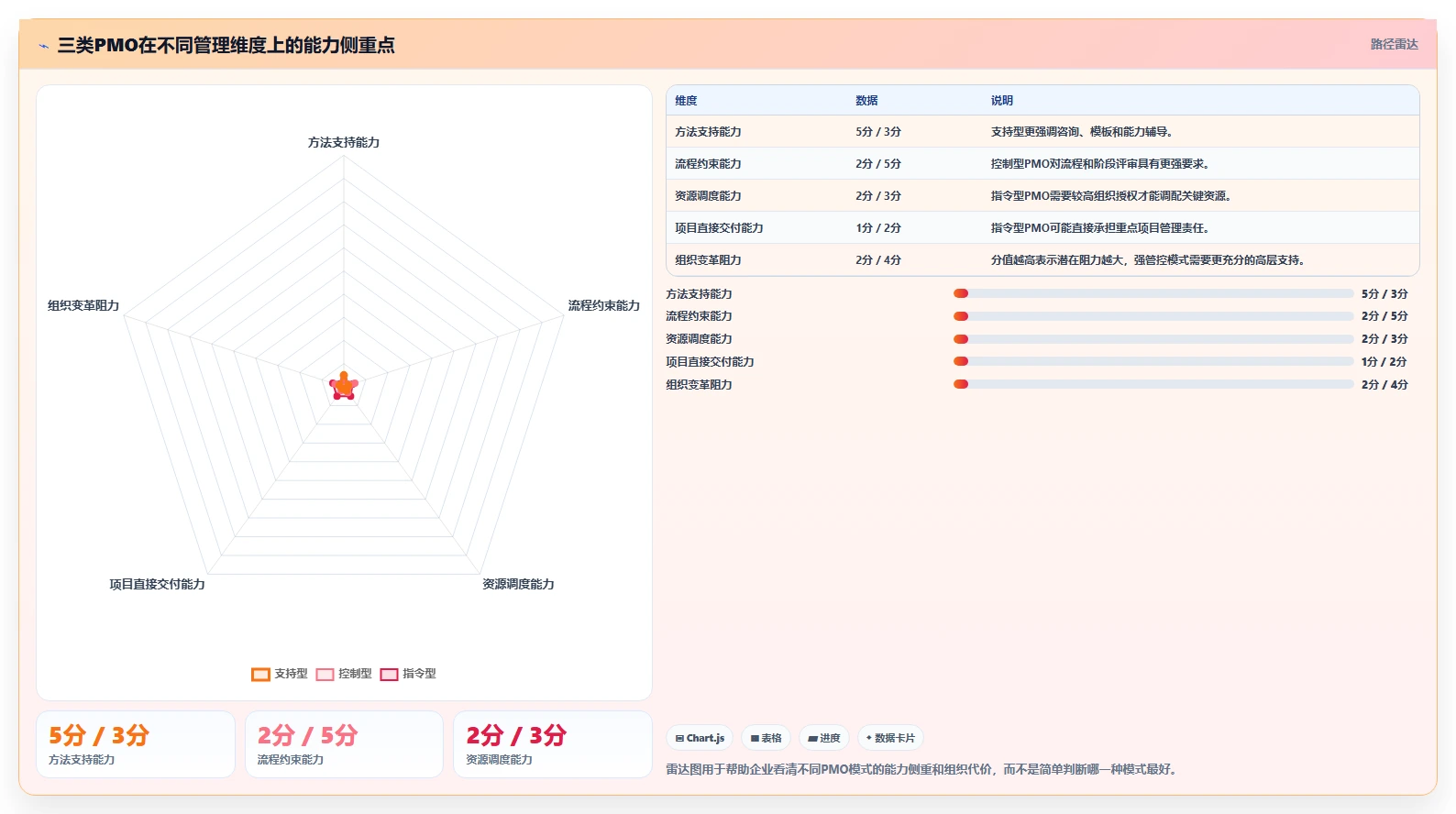Click the description 控制型PMO对流程和阶段评审具有更强要求。
The image size is (1456, 814).
pos(1100,164)
